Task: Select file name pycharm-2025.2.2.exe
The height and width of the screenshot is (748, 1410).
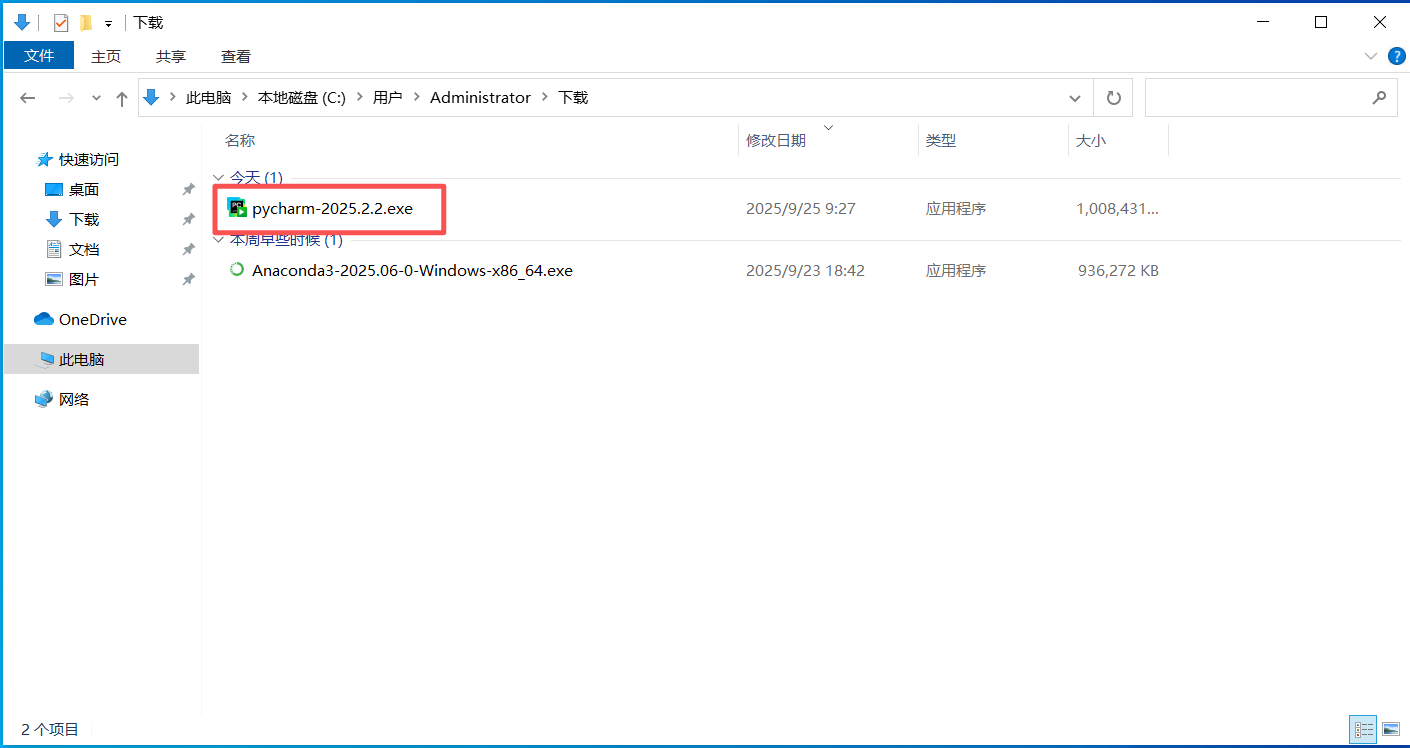Action: [332, 209]
